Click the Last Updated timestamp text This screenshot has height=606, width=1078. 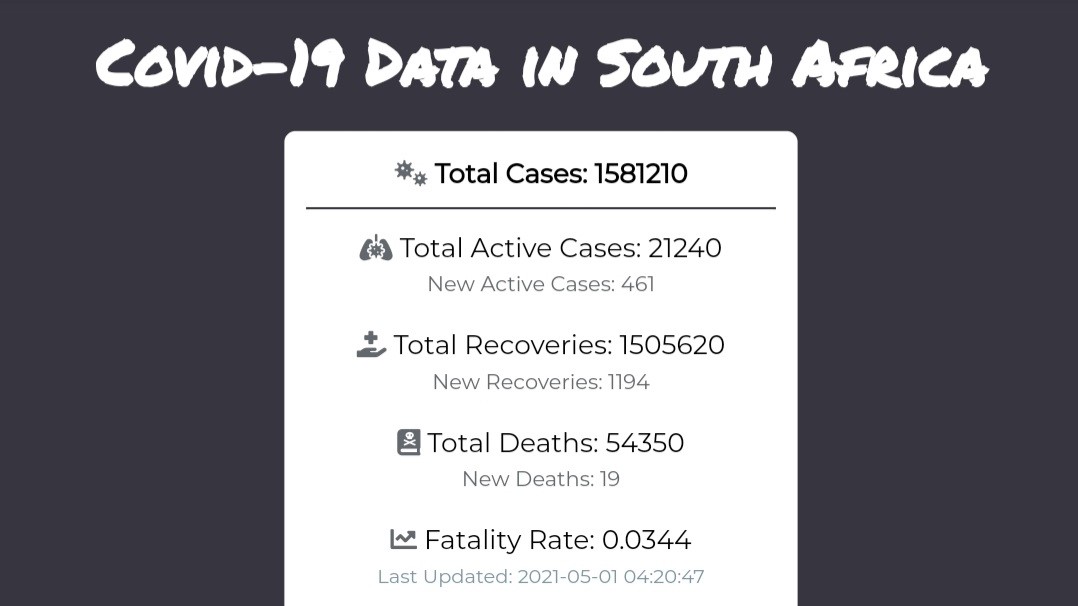(x=541, y=576)
